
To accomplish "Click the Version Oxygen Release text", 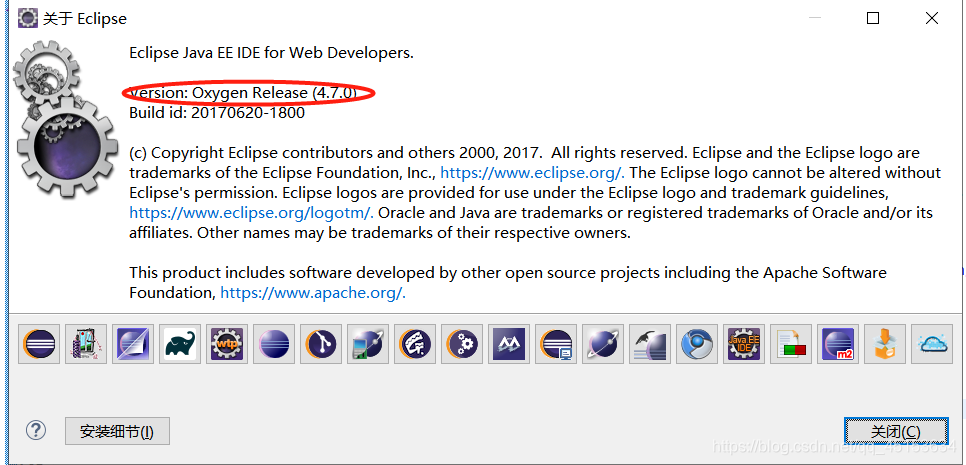I will (243, 92).
